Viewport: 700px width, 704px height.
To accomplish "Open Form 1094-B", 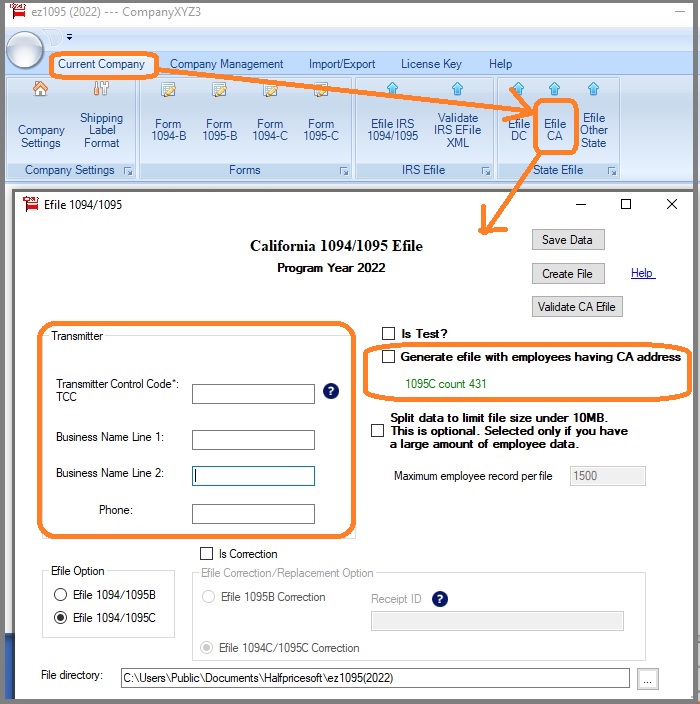I will (x=169, y=118).
